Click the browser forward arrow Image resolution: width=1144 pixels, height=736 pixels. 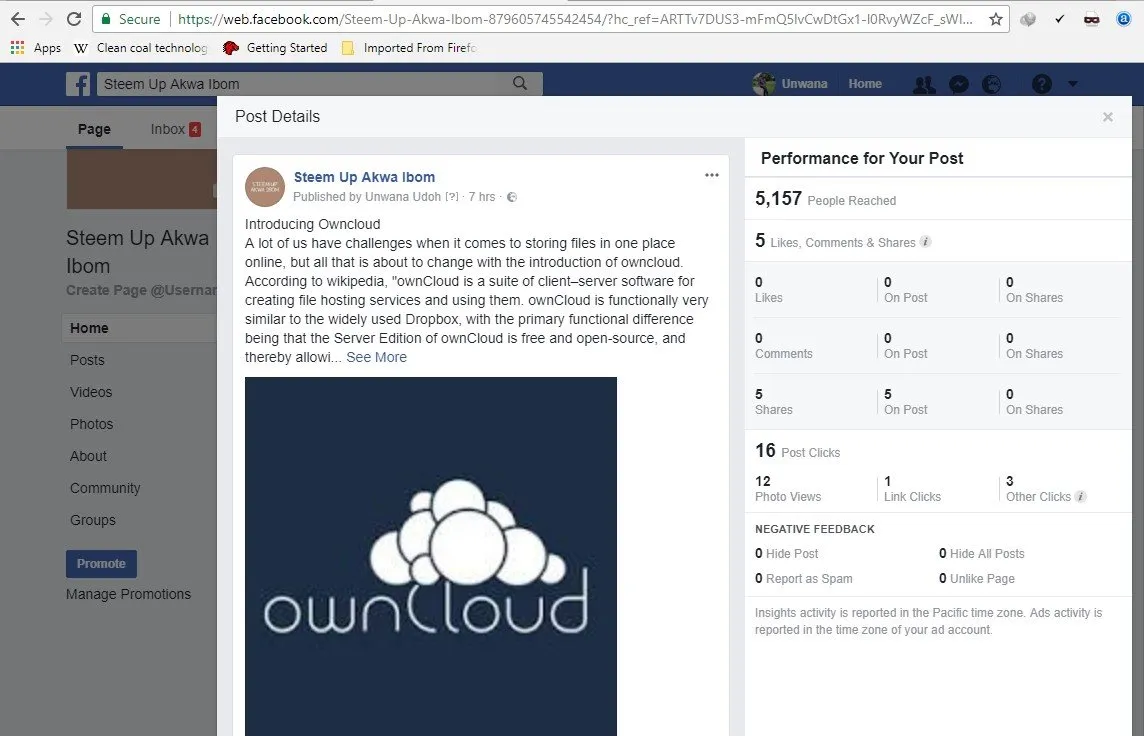coord(45,19)
